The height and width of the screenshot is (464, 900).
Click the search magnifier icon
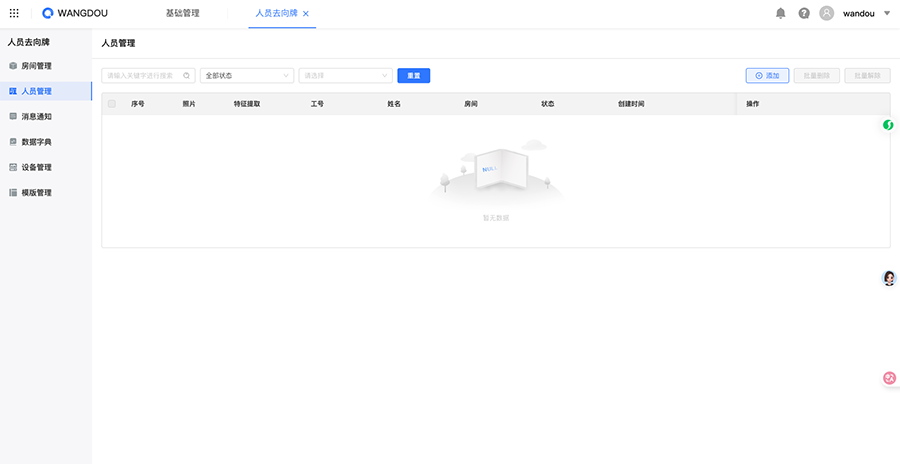coord(187,76)
